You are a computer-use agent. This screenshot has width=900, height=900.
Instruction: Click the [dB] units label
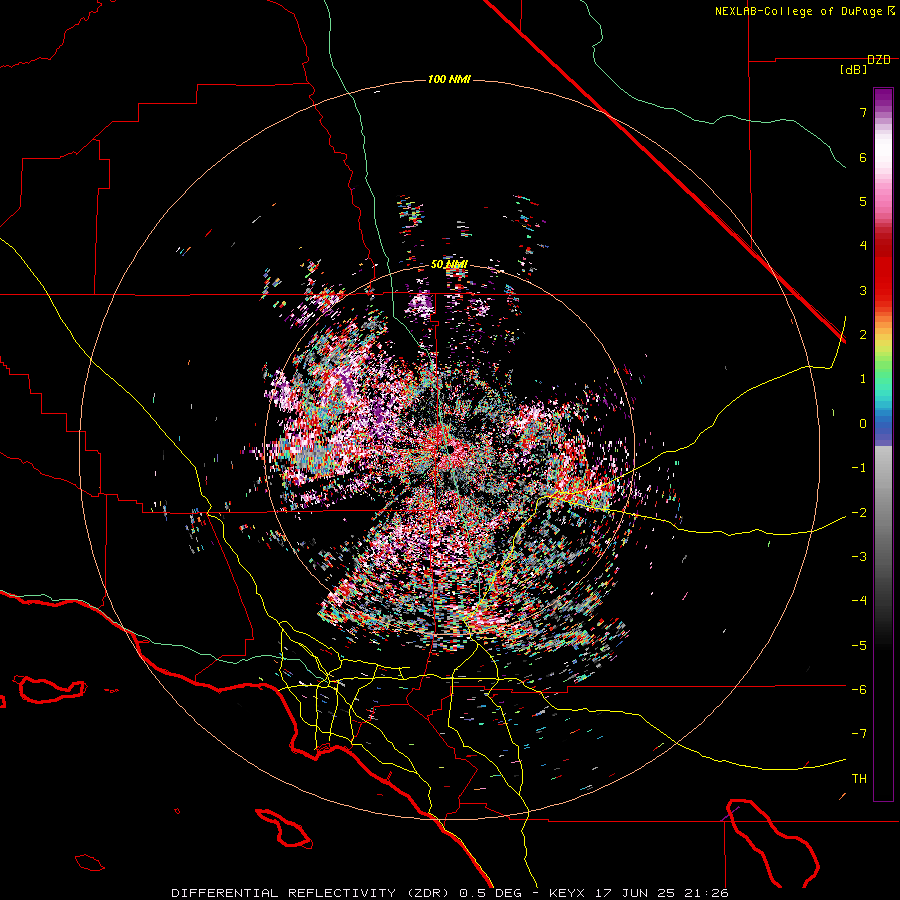pos(854,70)
